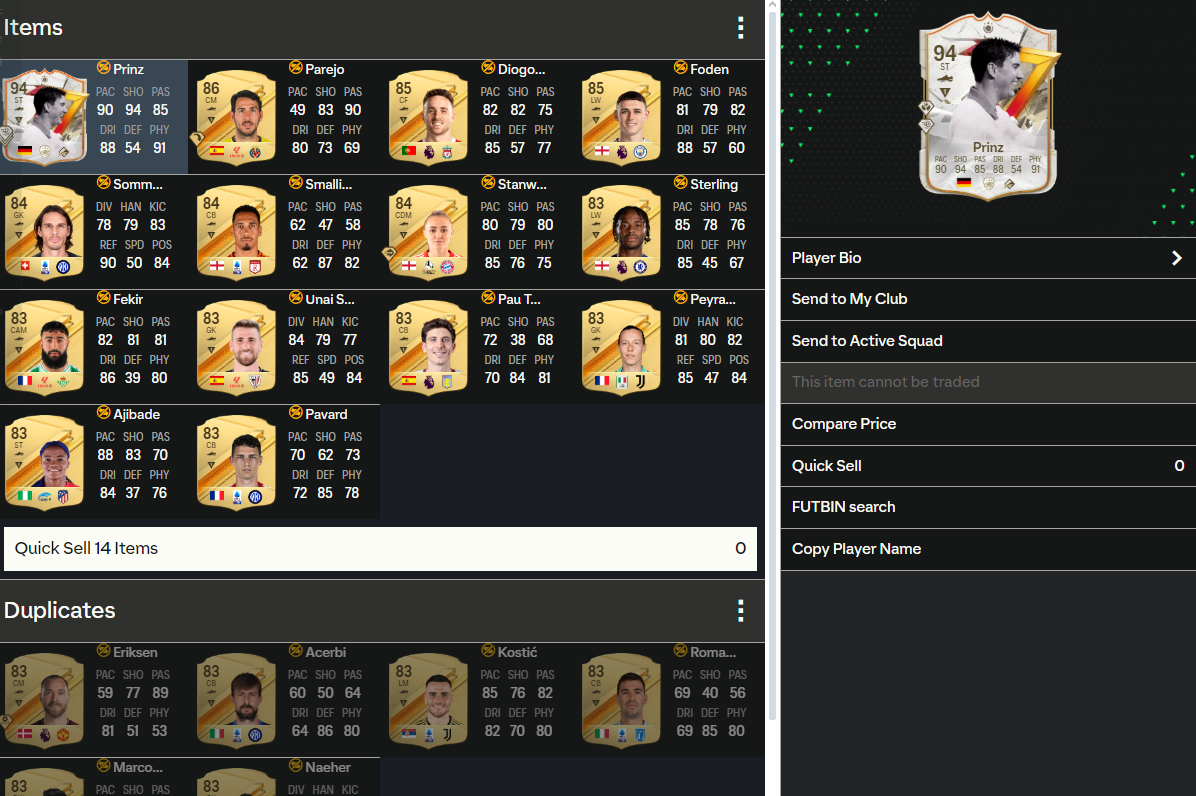
Task: Click the Stanw... player name
Action: [522, 185]
